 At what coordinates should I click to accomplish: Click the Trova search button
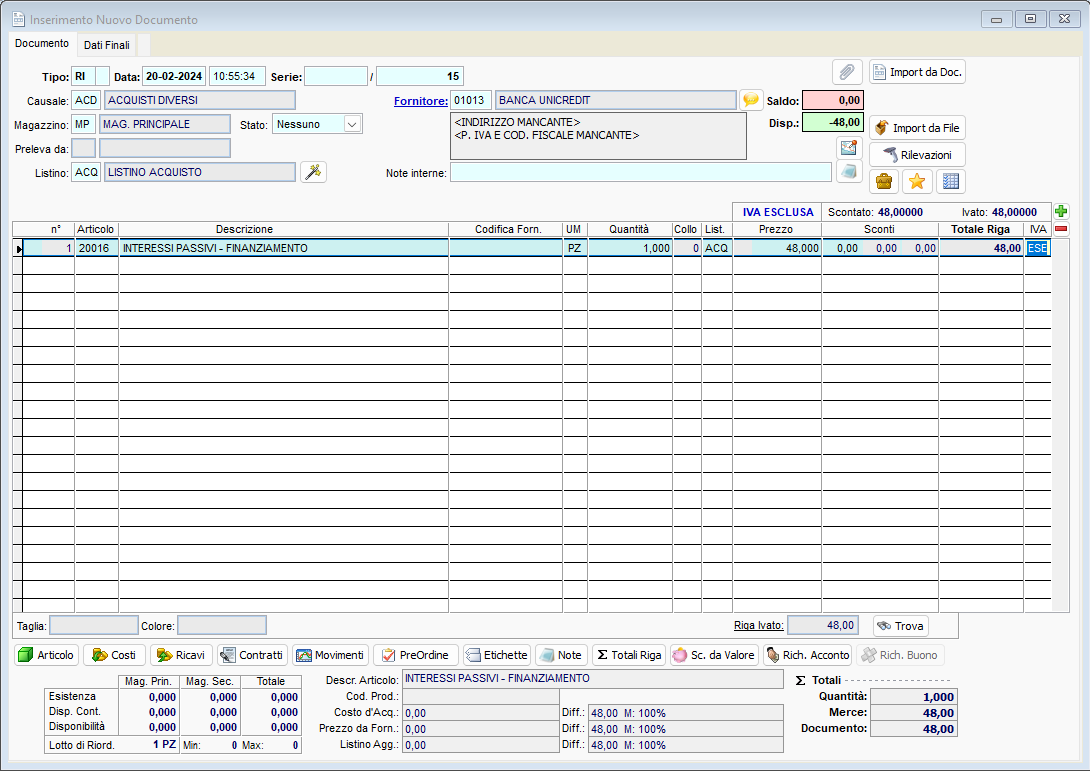(x=900, y=626)
